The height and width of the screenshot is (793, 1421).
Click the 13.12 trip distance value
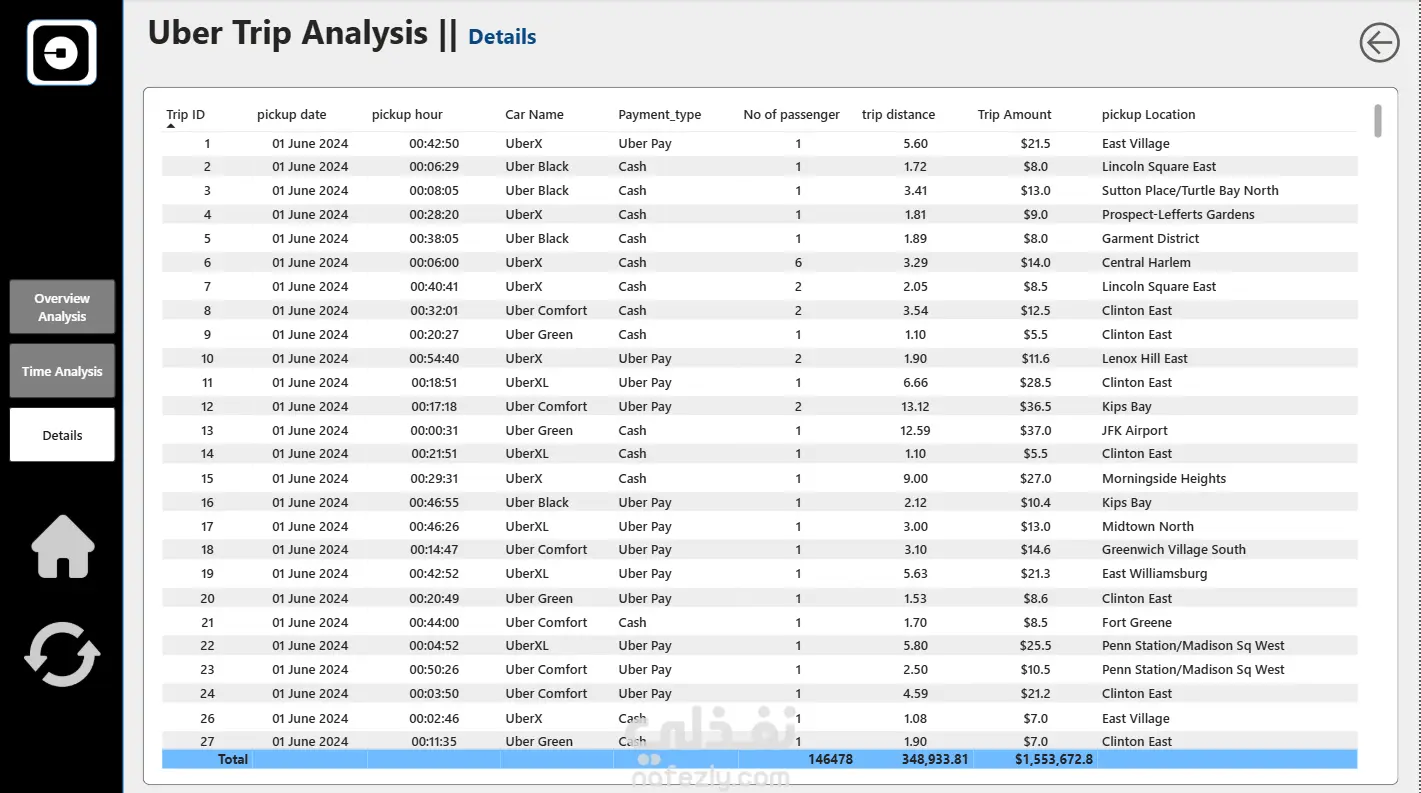pos(915,406)
